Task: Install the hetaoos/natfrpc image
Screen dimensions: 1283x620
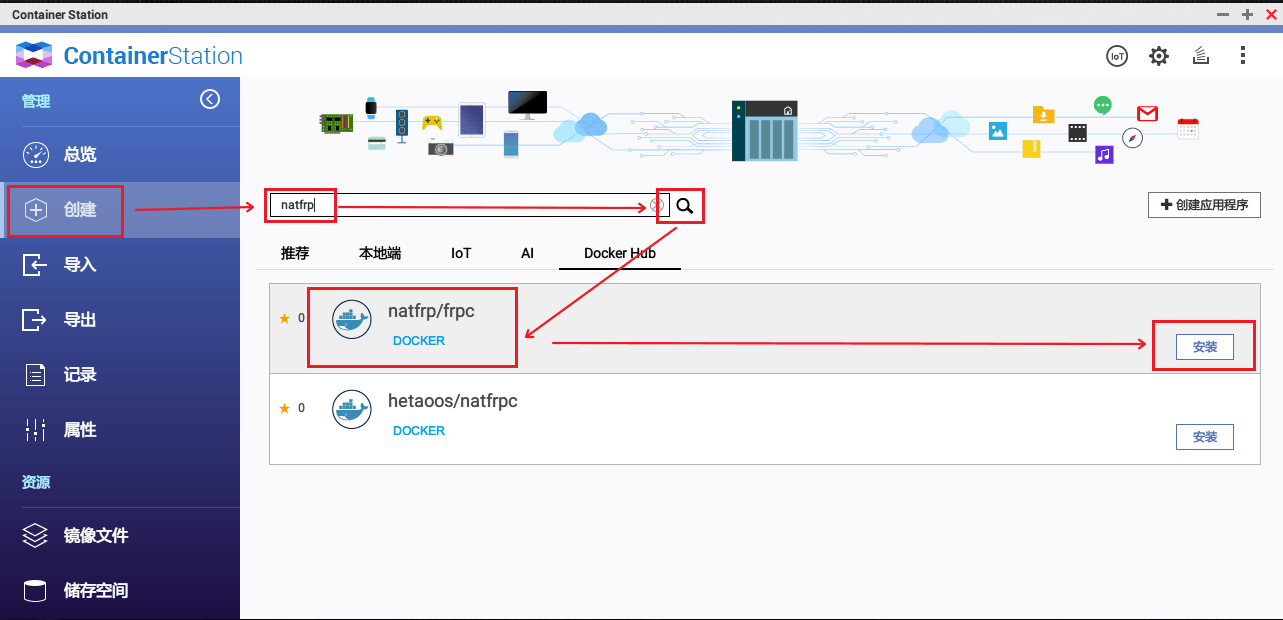Action: (x=1204, y=437)
